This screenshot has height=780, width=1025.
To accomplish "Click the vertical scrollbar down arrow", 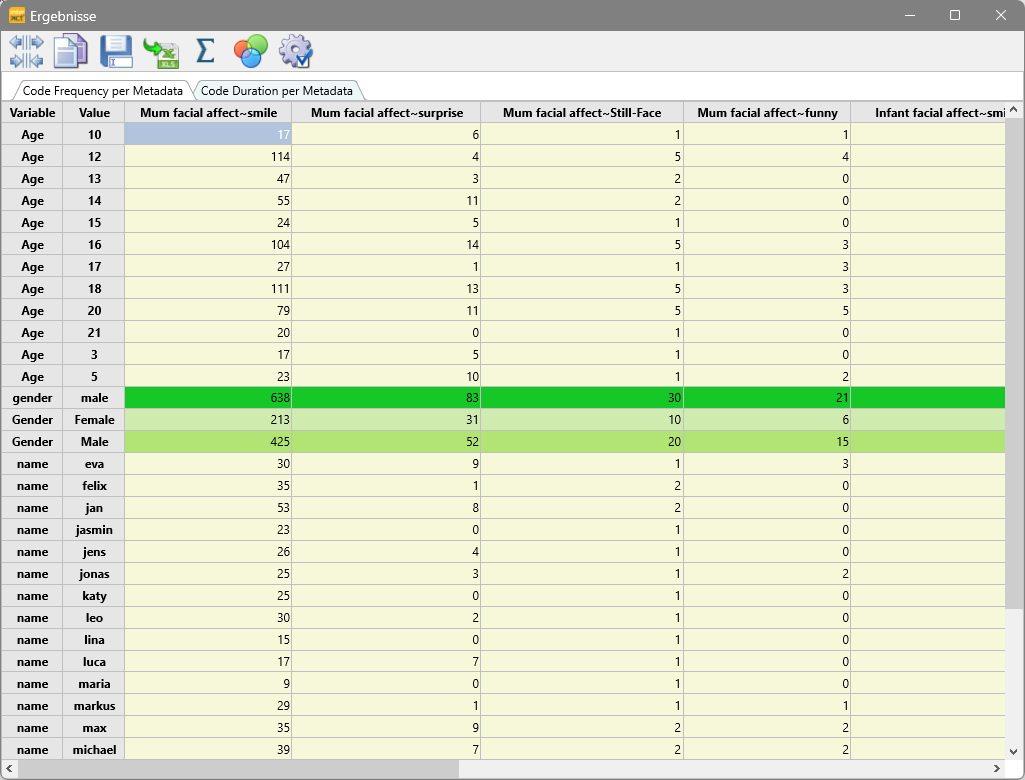I will point(1014,751).
